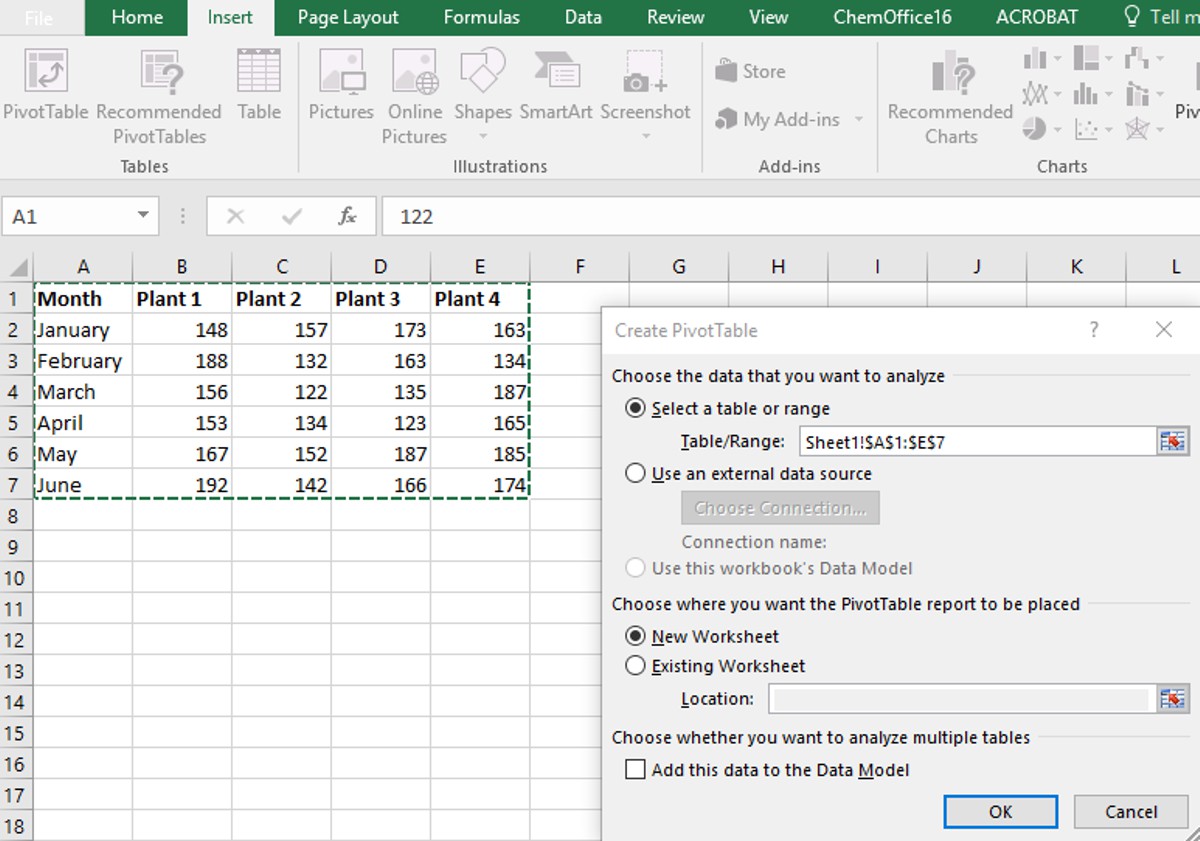Select the radar chart icon

(x=1137, y=129)
